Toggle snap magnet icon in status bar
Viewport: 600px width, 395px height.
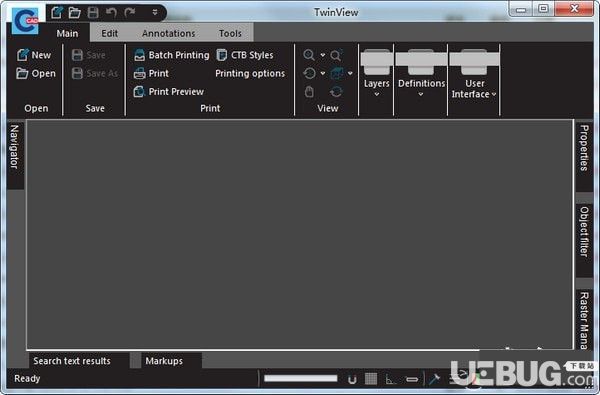tap(352, 379)
